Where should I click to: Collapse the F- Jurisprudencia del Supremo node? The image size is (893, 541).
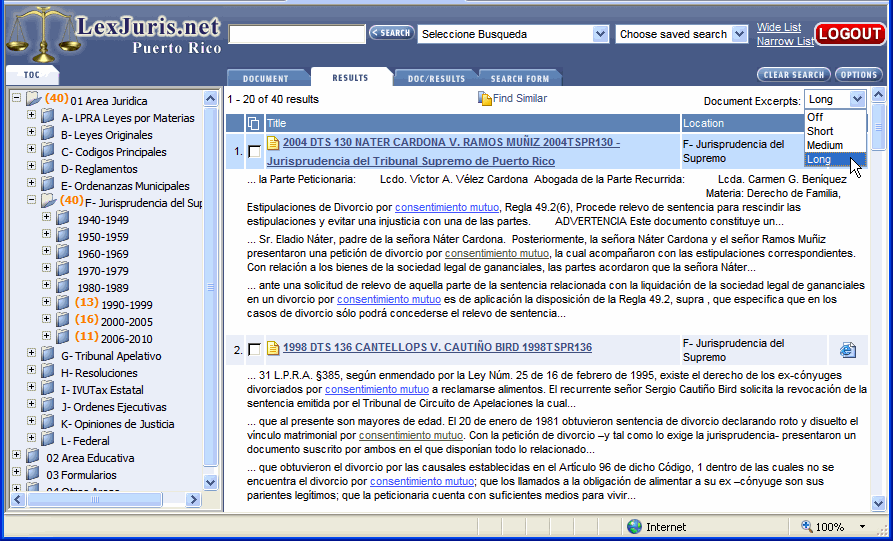[x=31, y=200]
